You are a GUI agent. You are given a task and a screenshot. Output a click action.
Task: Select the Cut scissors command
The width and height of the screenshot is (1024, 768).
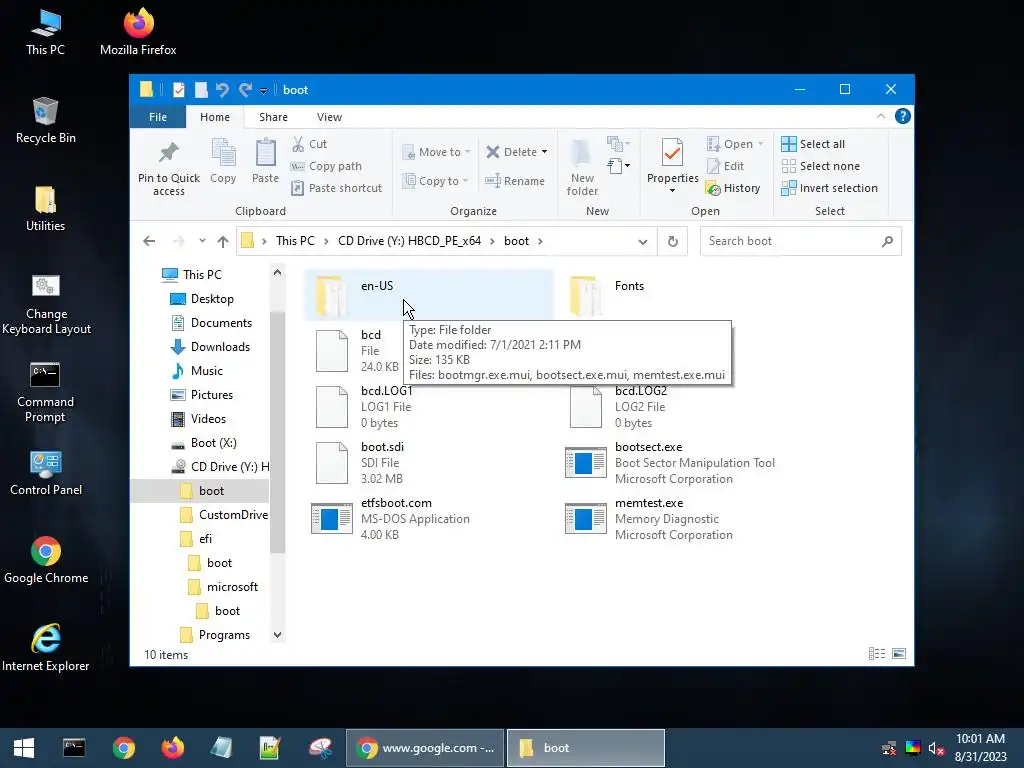[x=310, y=144]
